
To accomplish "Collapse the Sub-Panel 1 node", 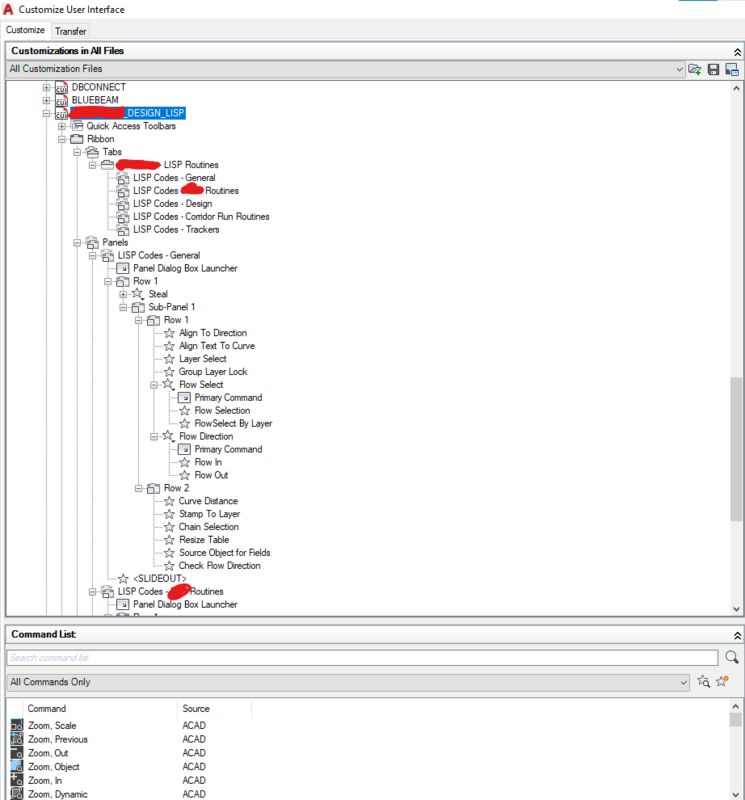I will tap(123, 308).
